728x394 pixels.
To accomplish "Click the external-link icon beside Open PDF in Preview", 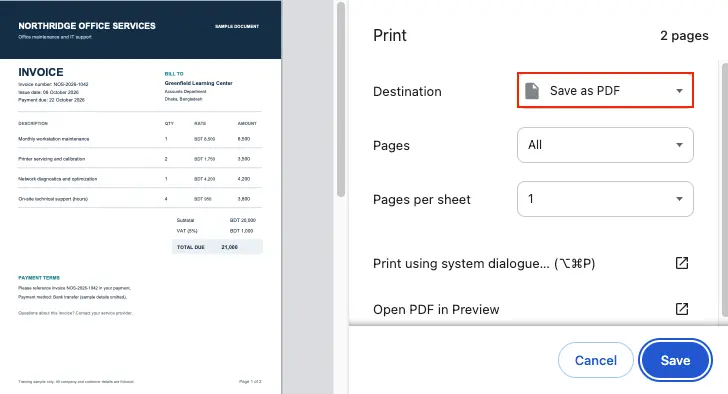I will pos(682,309).
